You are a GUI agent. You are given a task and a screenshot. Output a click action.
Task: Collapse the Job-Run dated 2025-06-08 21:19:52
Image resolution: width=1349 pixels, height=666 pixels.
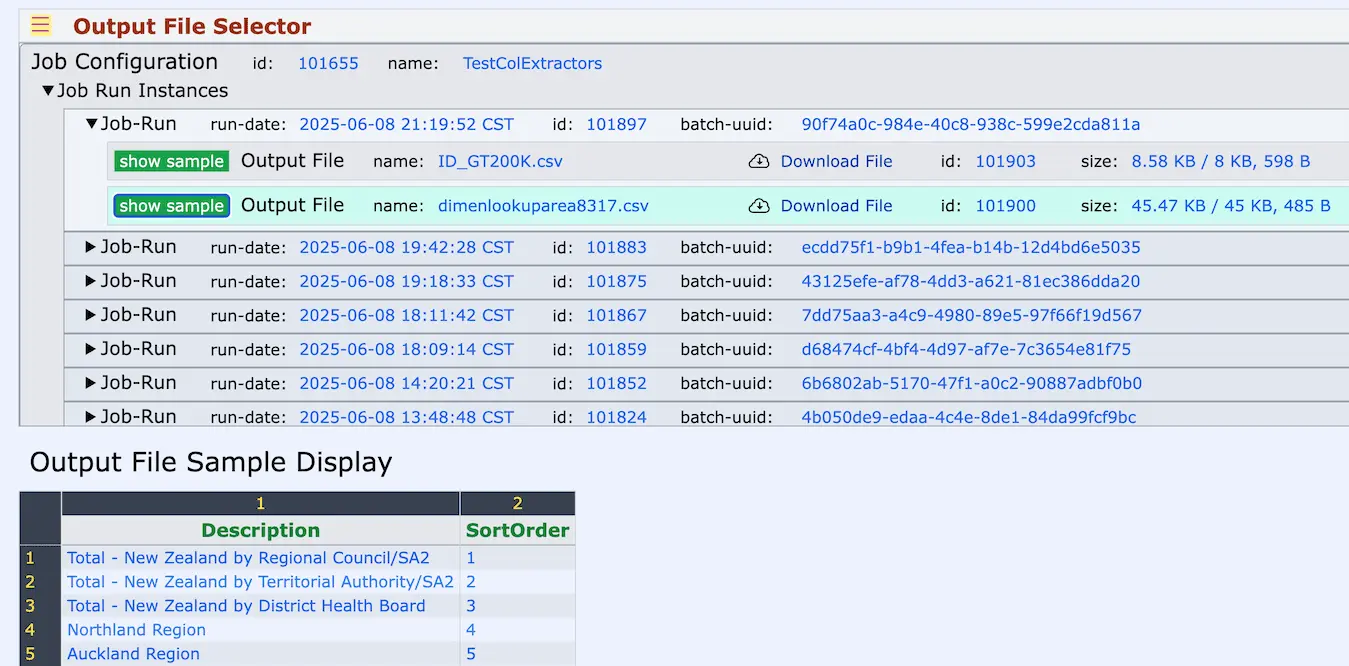(92, 124)
